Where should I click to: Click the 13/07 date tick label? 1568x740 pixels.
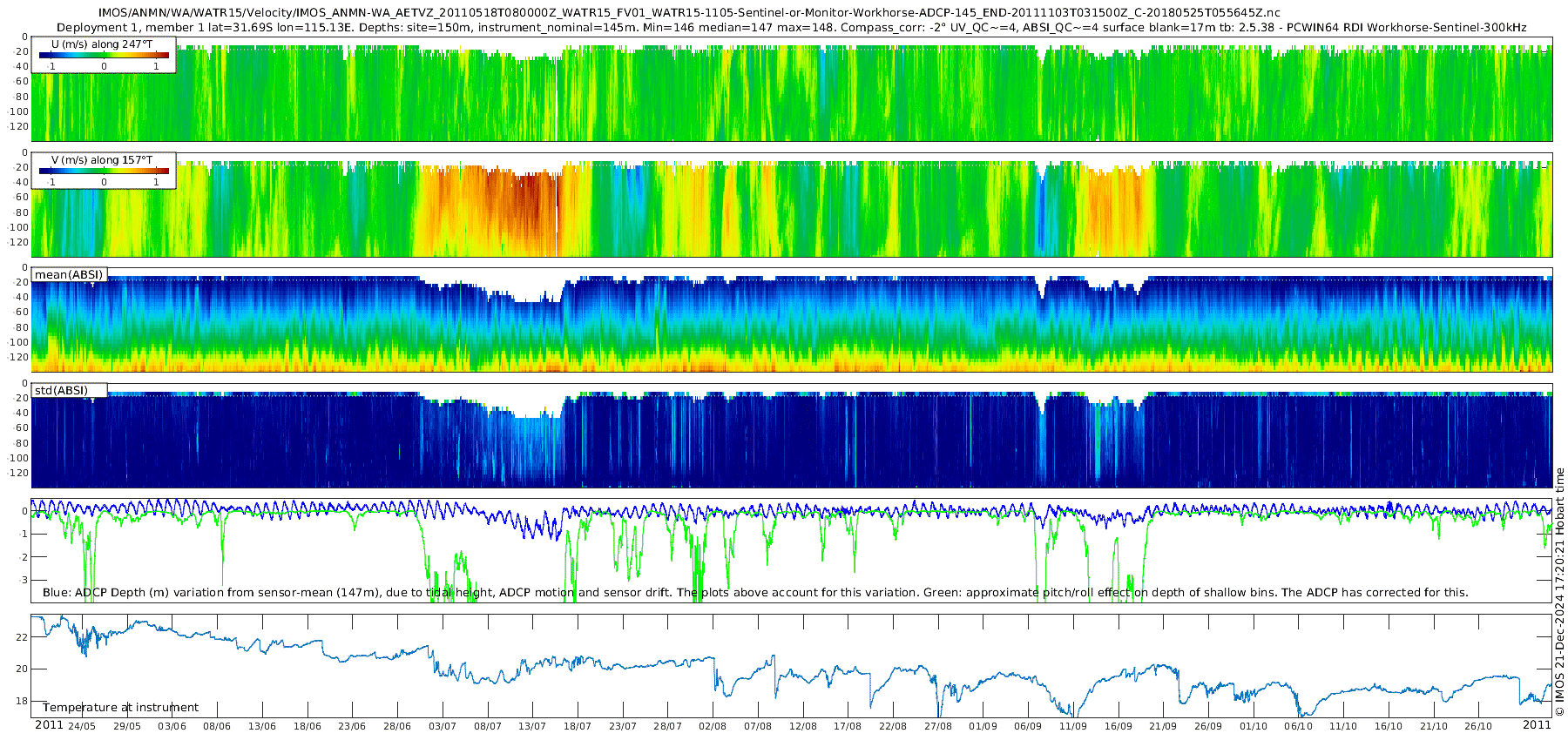pyautogui.click(x=532, y=726)
